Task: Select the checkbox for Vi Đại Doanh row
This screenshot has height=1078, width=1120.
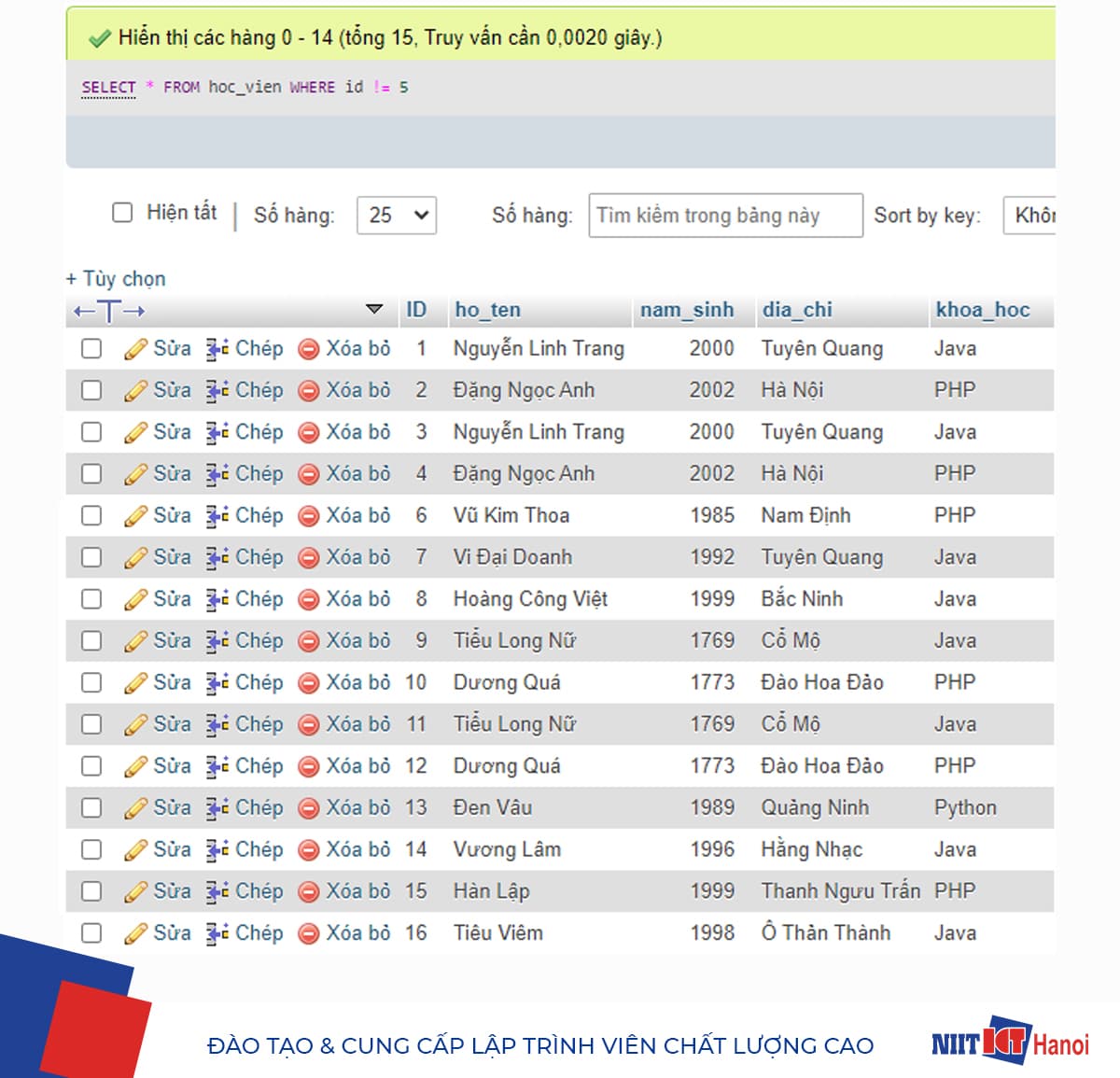Action: click(91, 558)
